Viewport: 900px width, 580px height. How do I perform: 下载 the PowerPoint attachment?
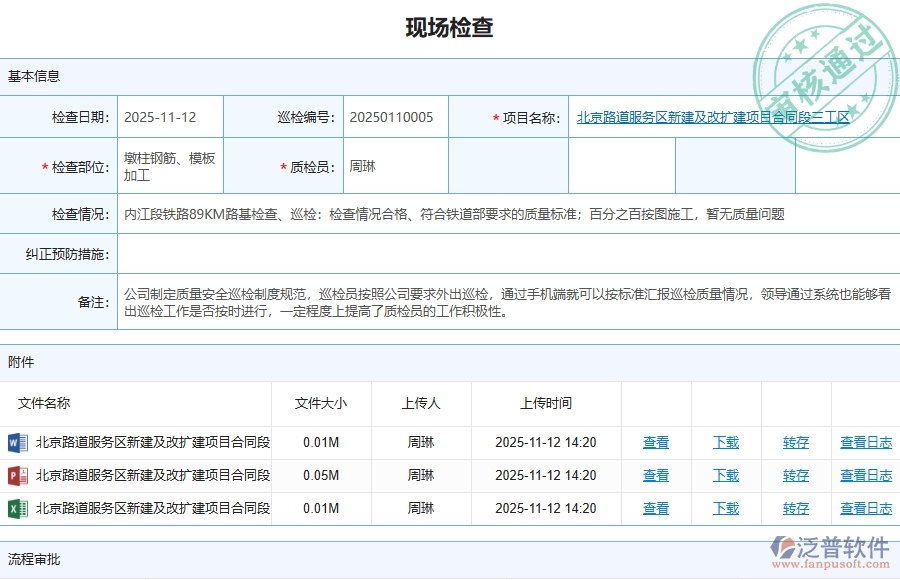725,476
